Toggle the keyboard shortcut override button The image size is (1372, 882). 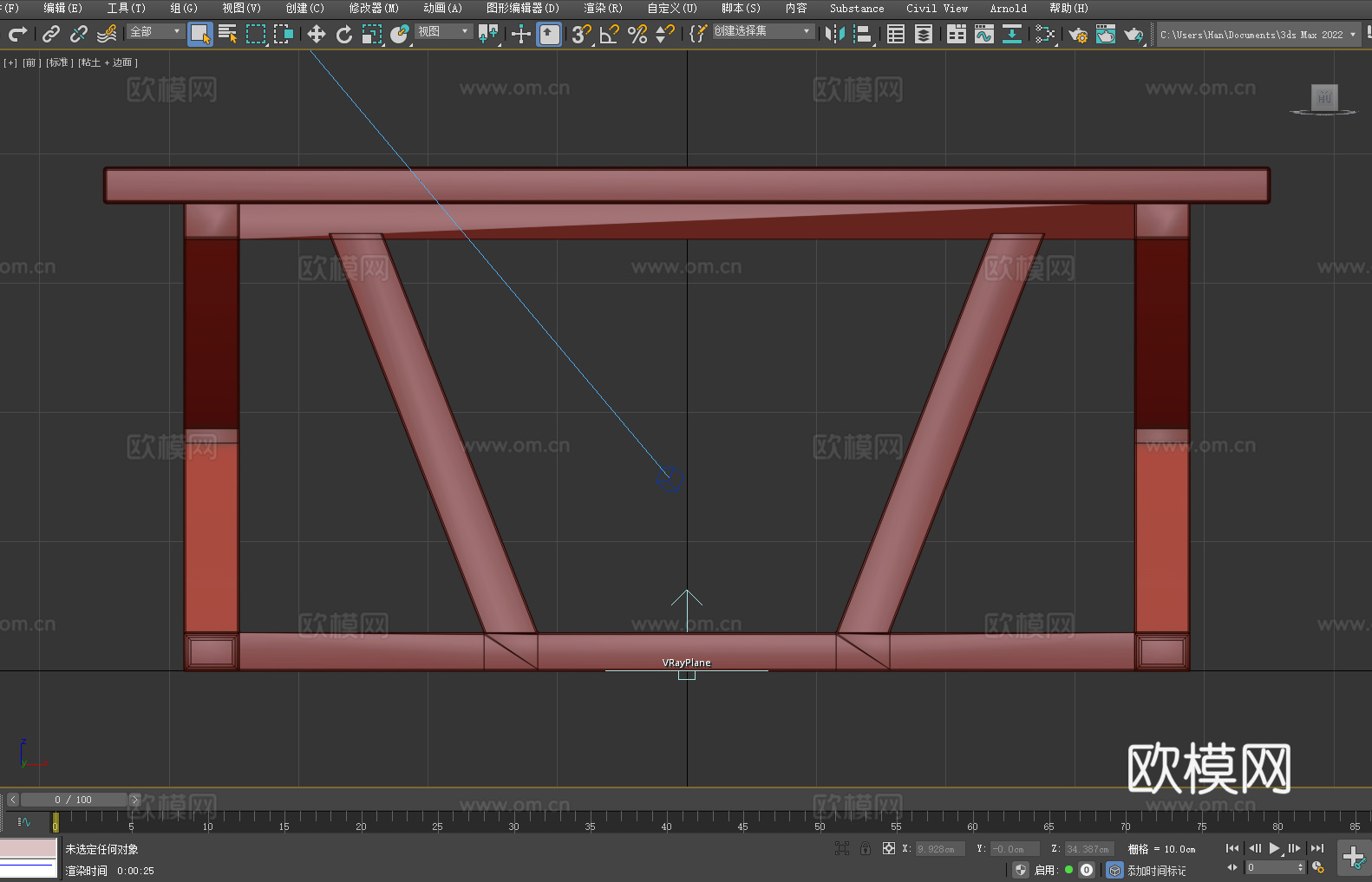click(549, 34)
